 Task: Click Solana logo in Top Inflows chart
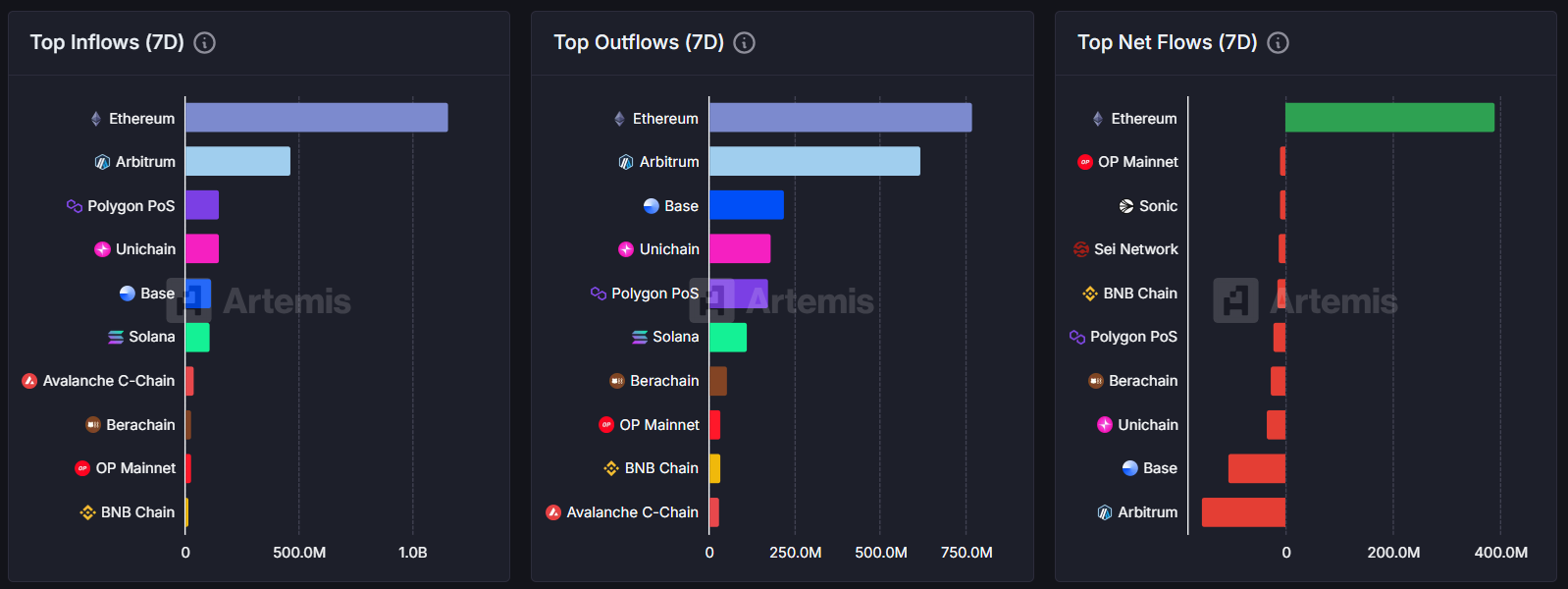116,337
